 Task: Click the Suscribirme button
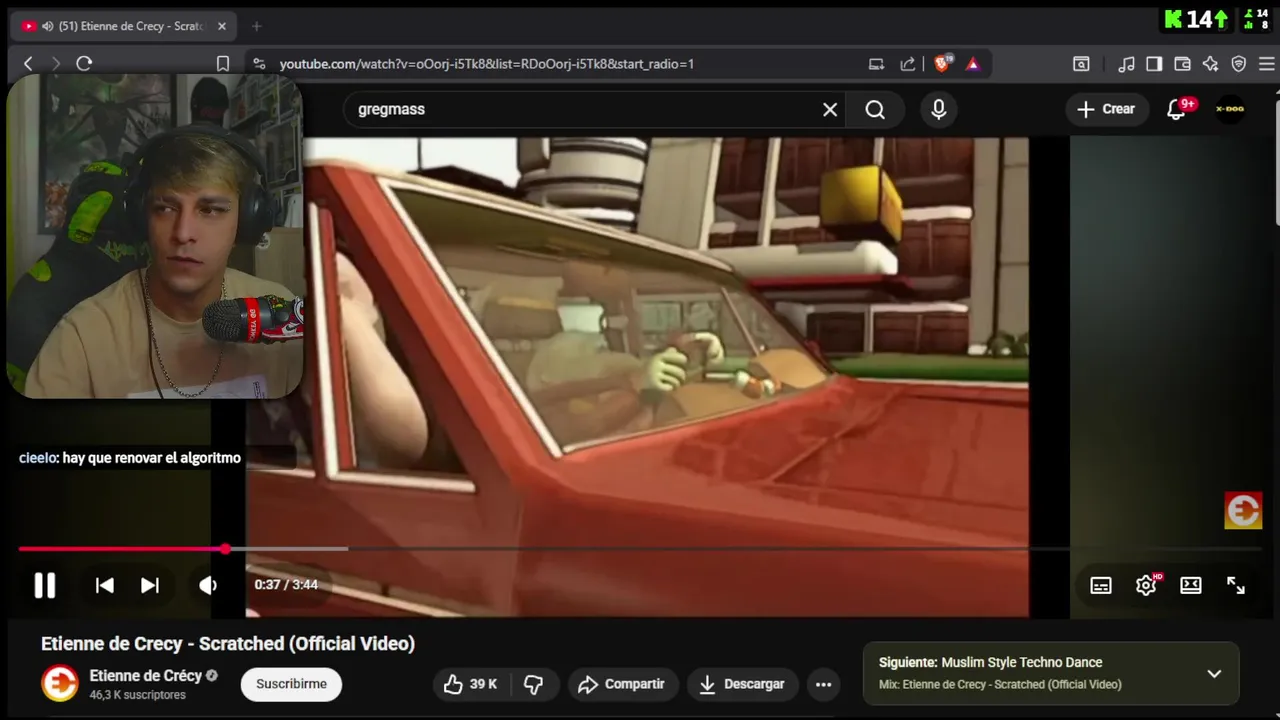[291, 684]
